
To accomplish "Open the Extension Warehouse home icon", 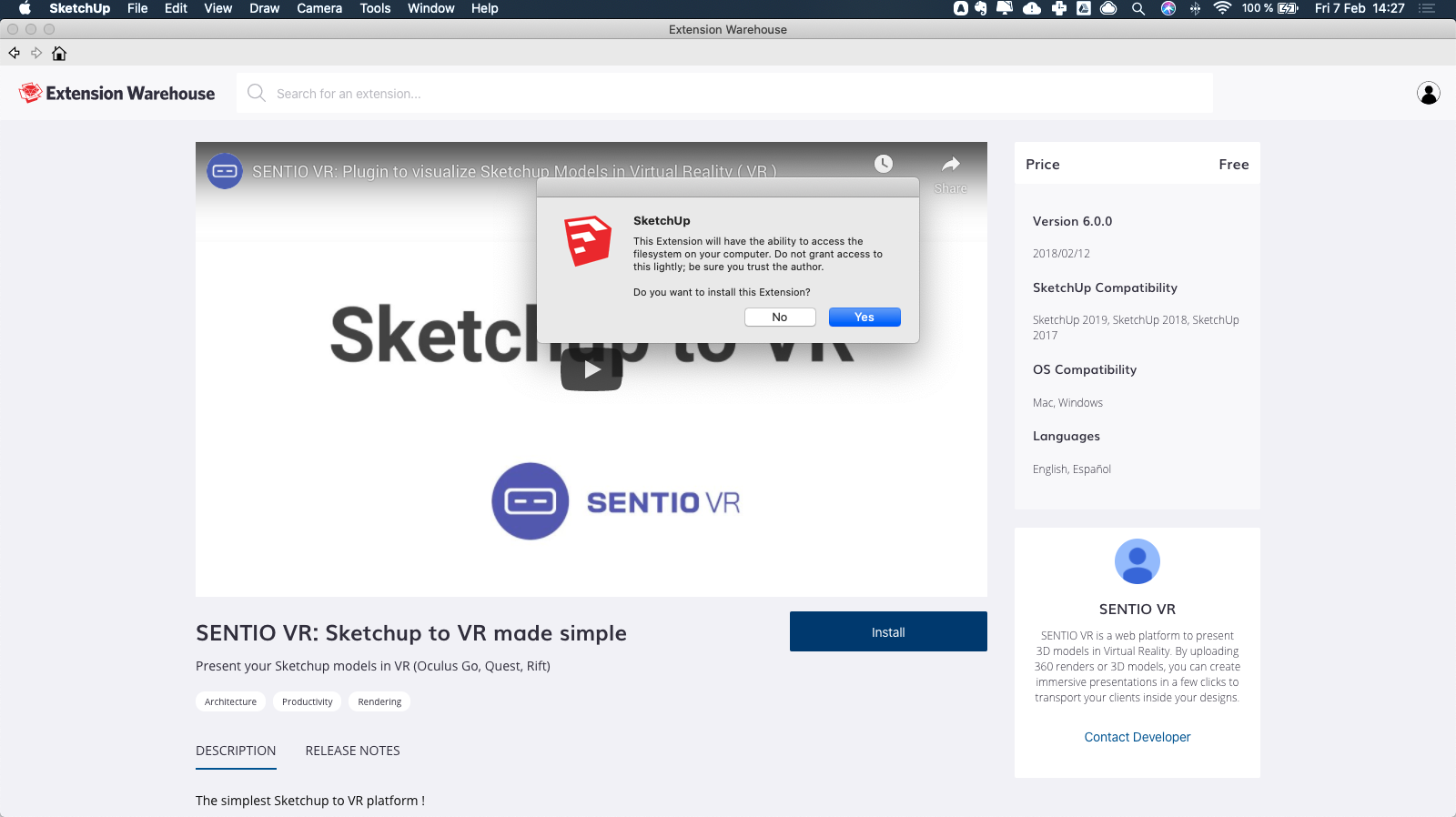I will coord(59,53).
